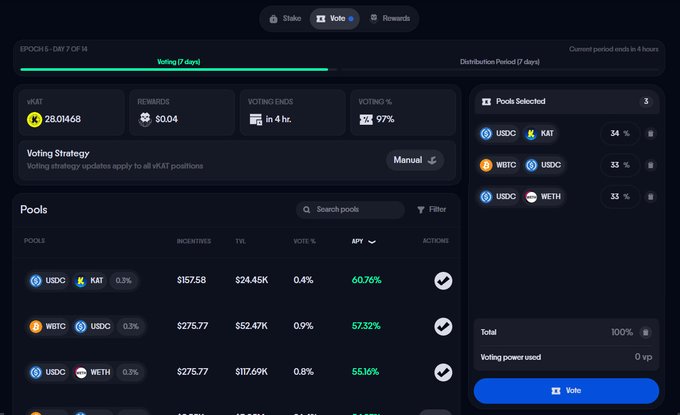
Task: Click the 57.32% APY value
Action: tap(366, 326)
